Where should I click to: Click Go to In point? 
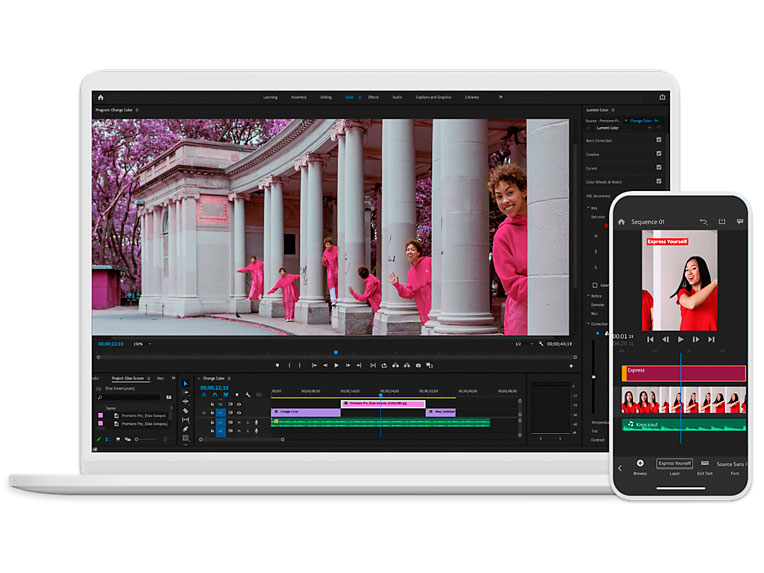pos(314,365)
